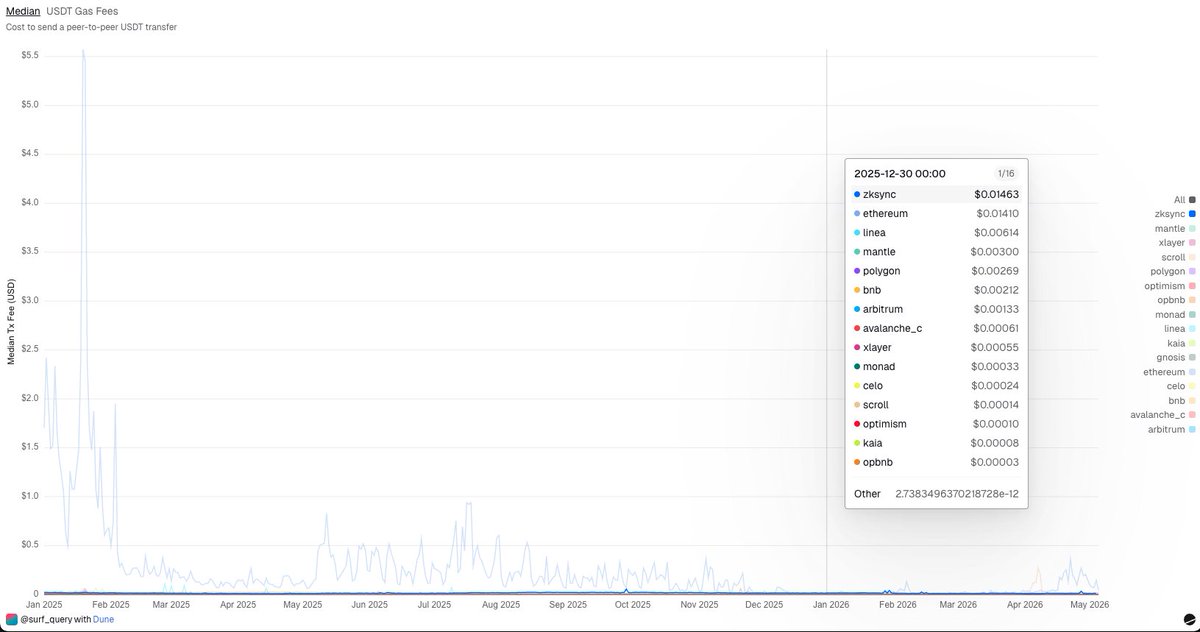Select avalanche_c row in tooltip
1200x632 pixels.
point(936,329)
